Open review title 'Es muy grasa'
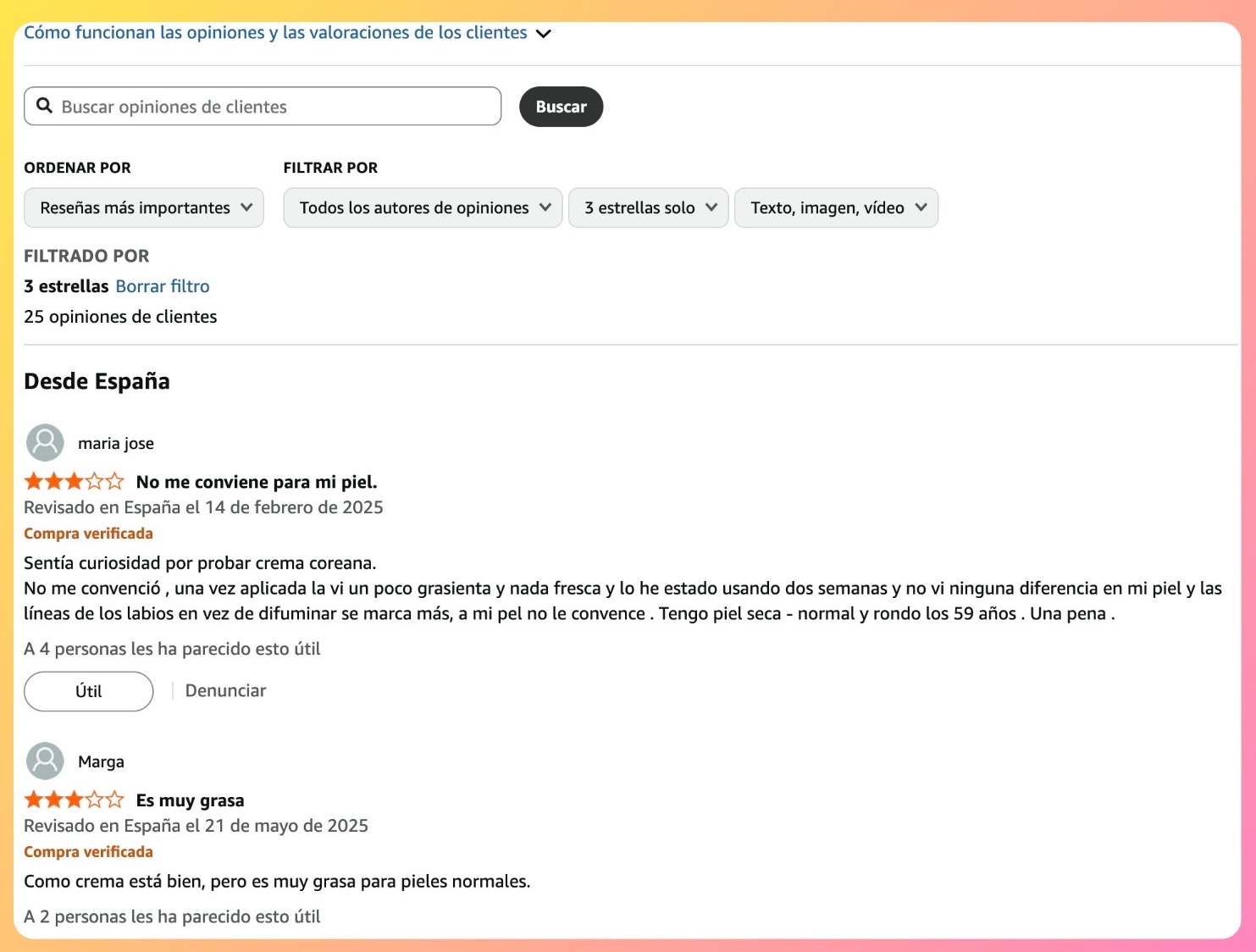This screenshot has width=1256, height=952. click(190, 800)
